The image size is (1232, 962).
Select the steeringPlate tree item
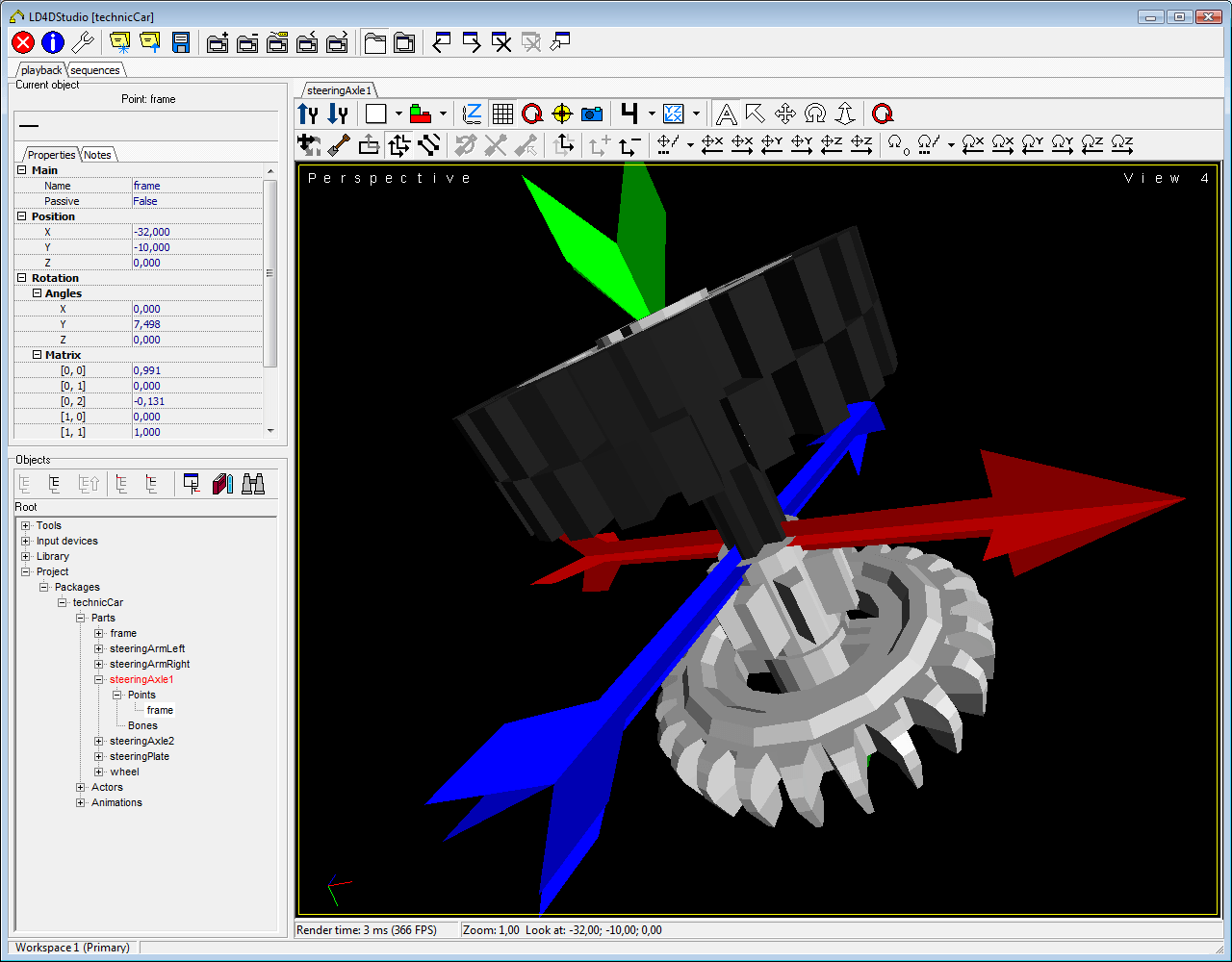pos(139,756)
